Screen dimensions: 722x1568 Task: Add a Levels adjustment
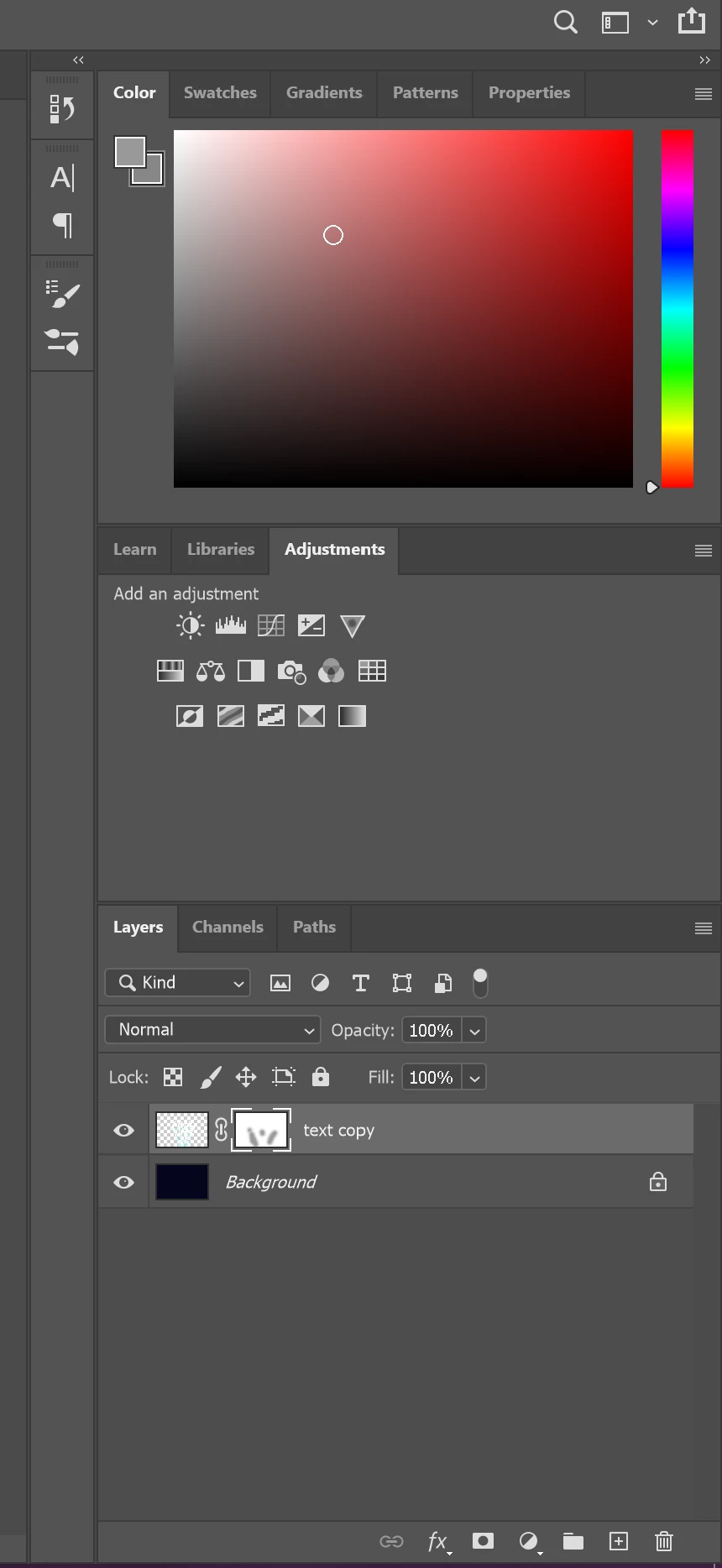point(231,625)
